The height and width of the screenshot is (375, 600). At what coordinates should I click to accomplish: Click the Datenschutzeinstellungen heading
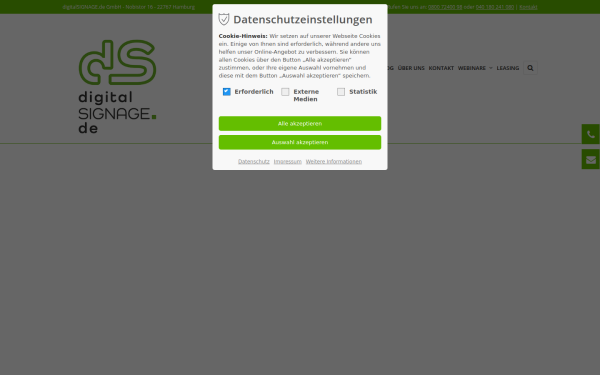[x=303, y=20]
